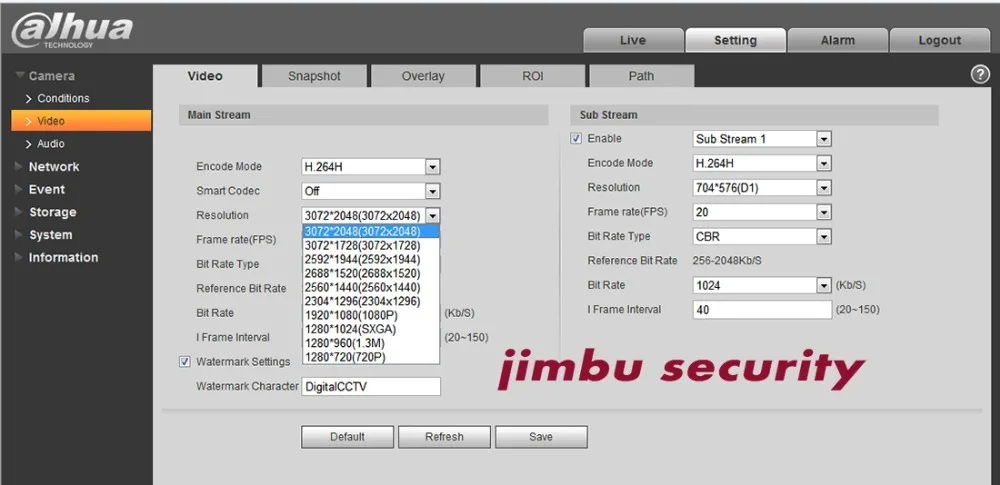
Task: Expand the Storage section
Action: click(45, 212)
